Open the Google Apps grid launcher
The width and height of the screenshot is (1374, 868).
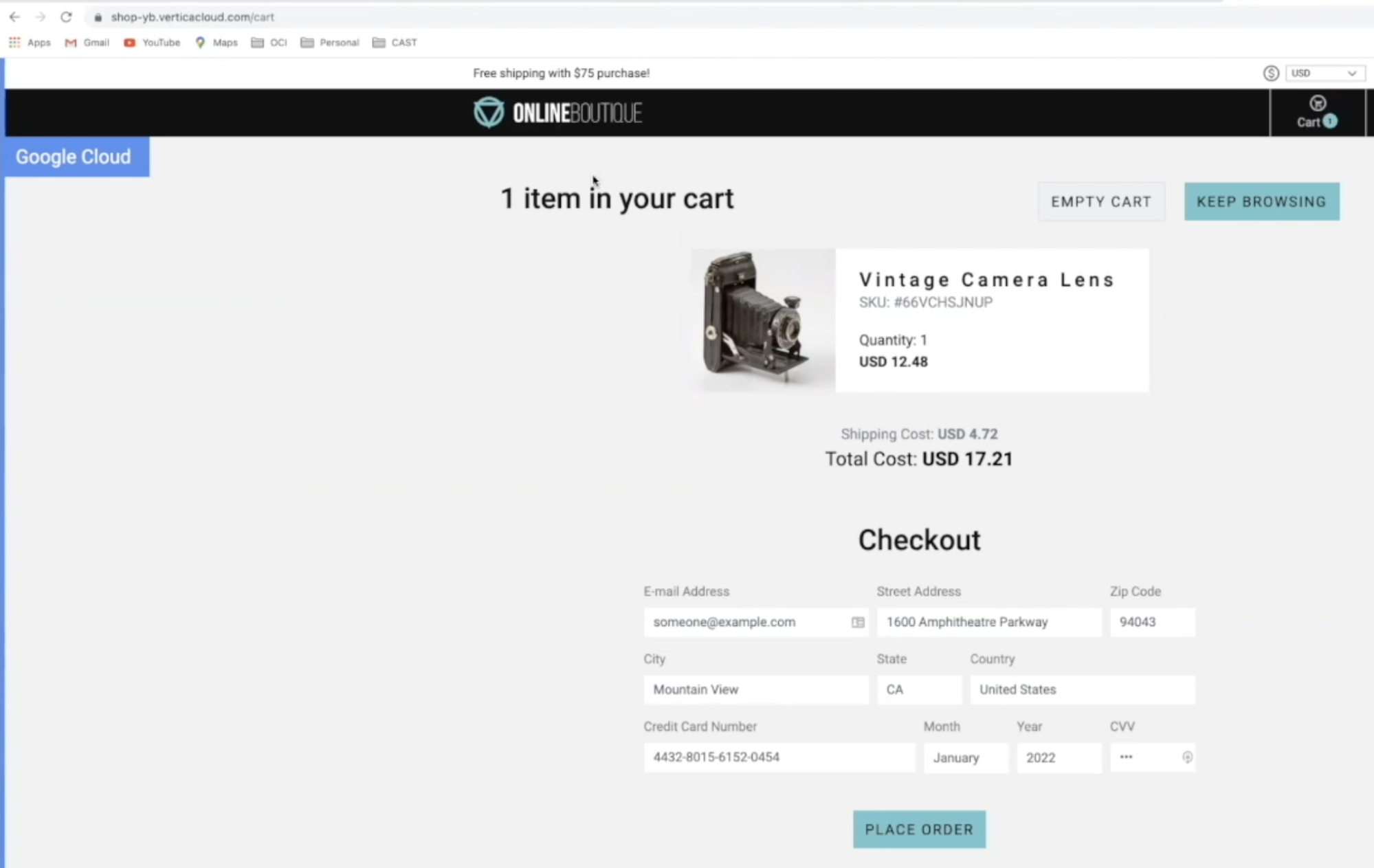(14, 42)
